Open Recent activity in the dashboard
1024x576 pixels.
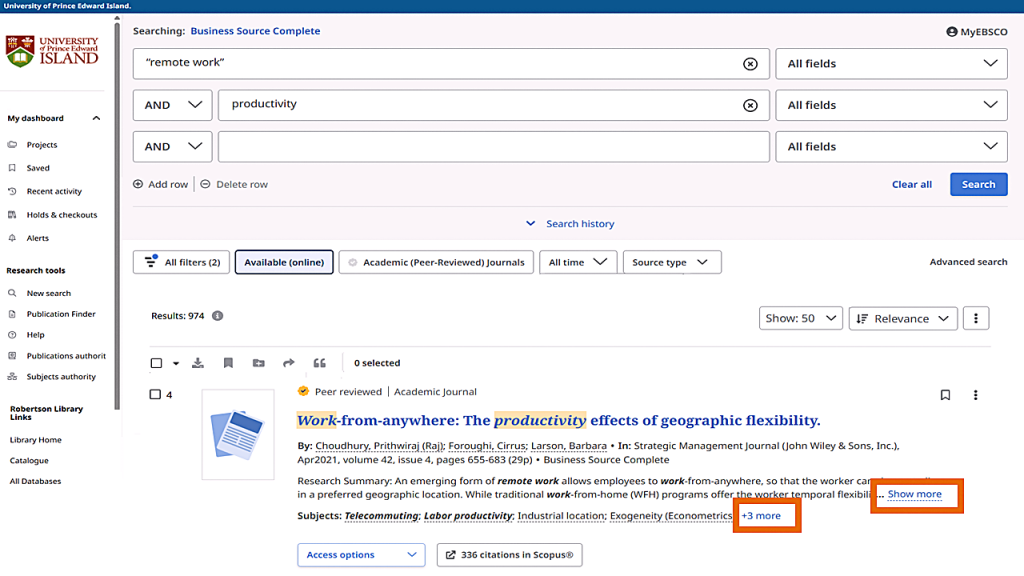[x=54, y=191]
